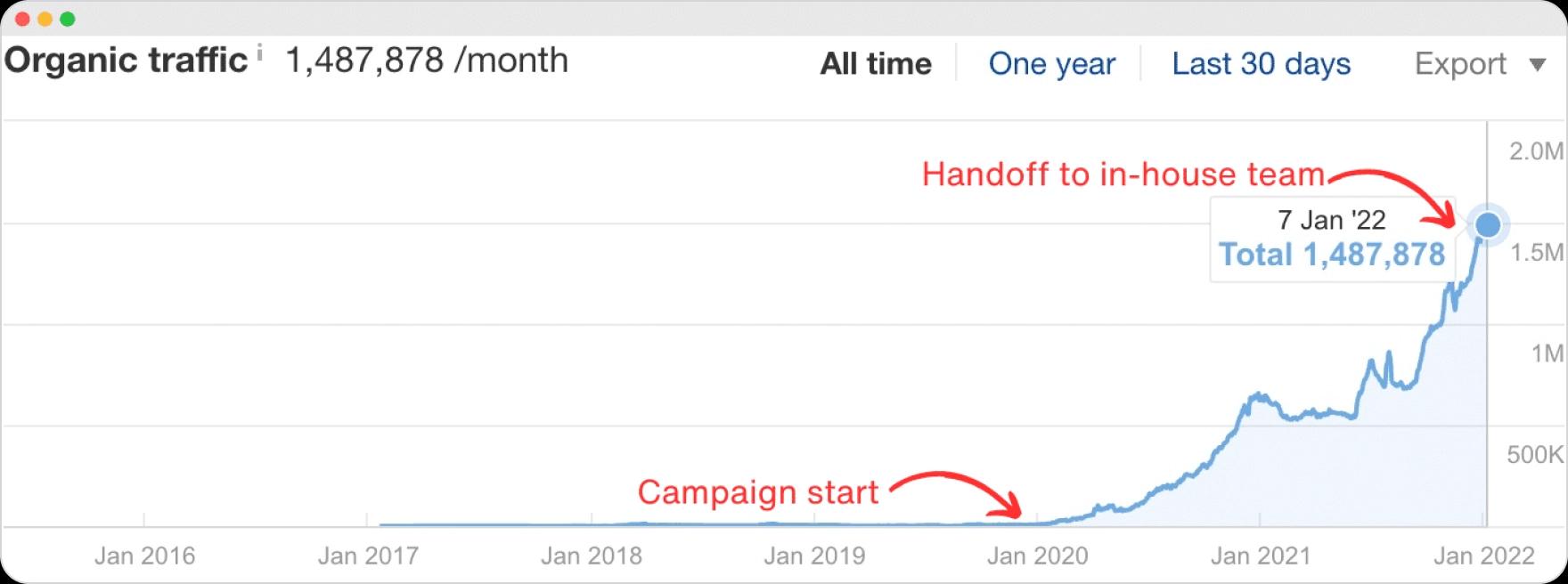1568x584 pixels.
Task: Show the Last 30 days range
Action: point(1261,64)
